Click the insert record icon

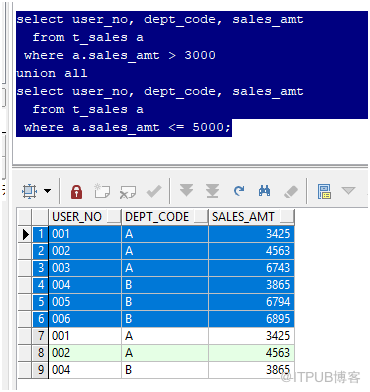[102, 191]
